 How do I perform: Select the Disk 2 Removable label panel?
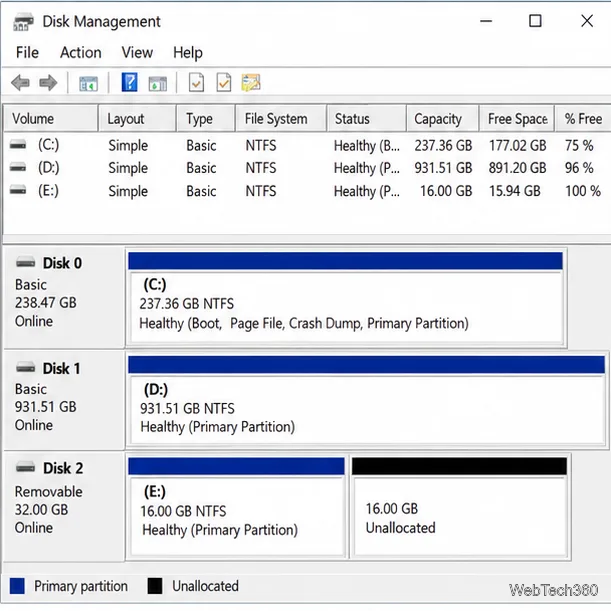pos(64,507)
